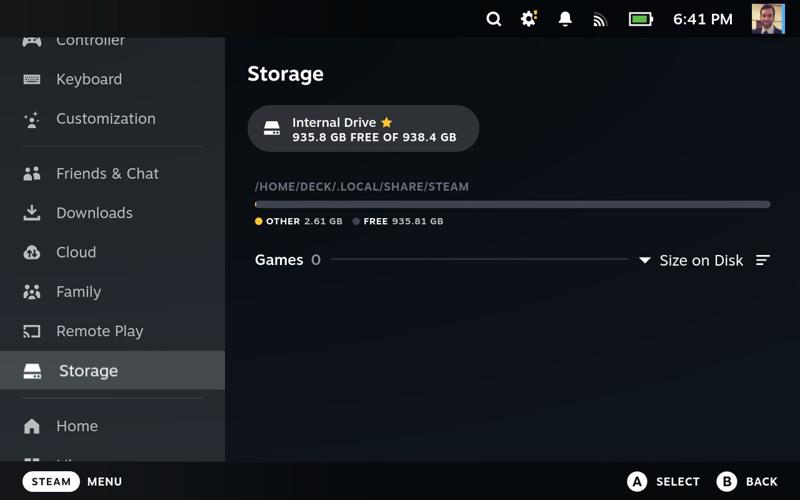The image size is (800, 500).
Task: Click the sort lines icon
Action: [763, 260]
